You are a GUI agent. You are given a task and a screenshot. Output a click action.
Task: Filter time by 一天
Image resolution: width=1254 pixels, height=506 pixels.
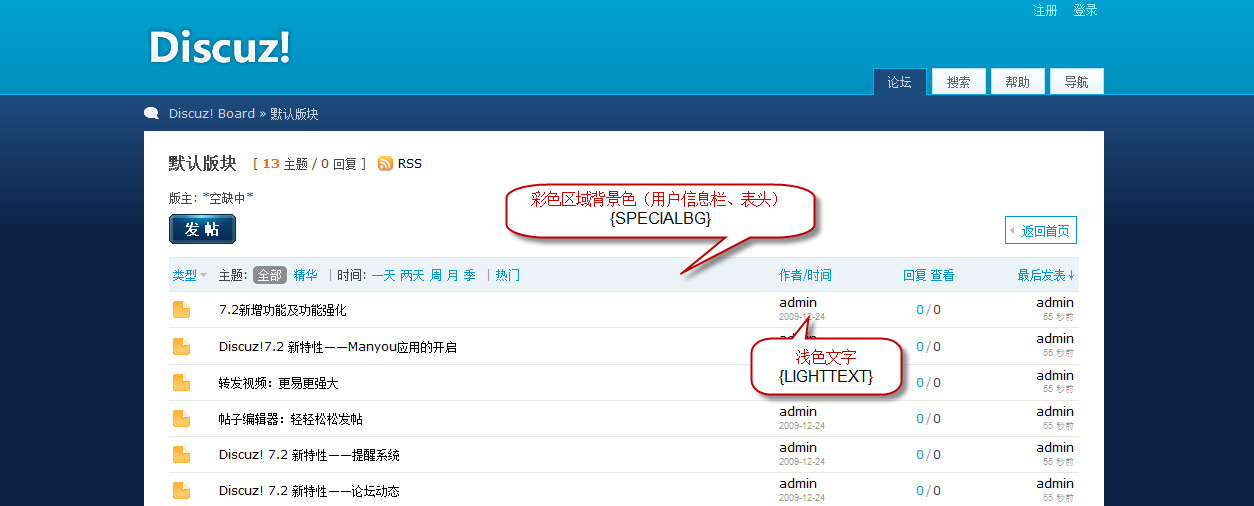coord(384,275)
